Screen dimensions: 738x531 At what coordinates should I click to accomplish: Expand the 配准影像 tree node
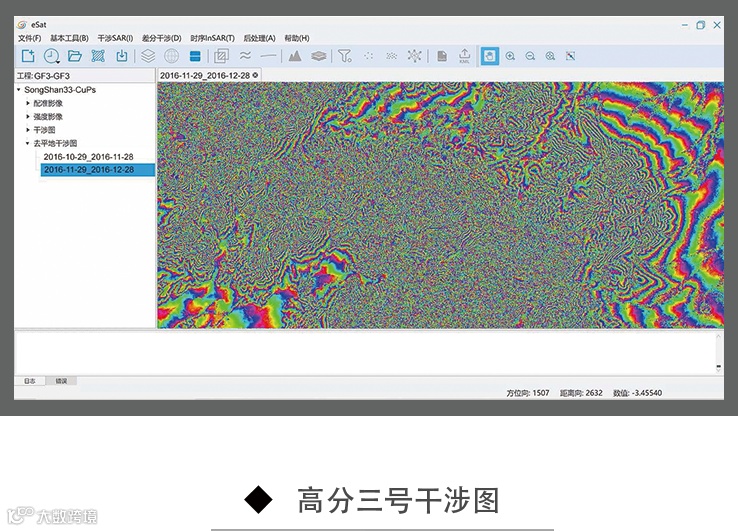[x=28, y=103]
